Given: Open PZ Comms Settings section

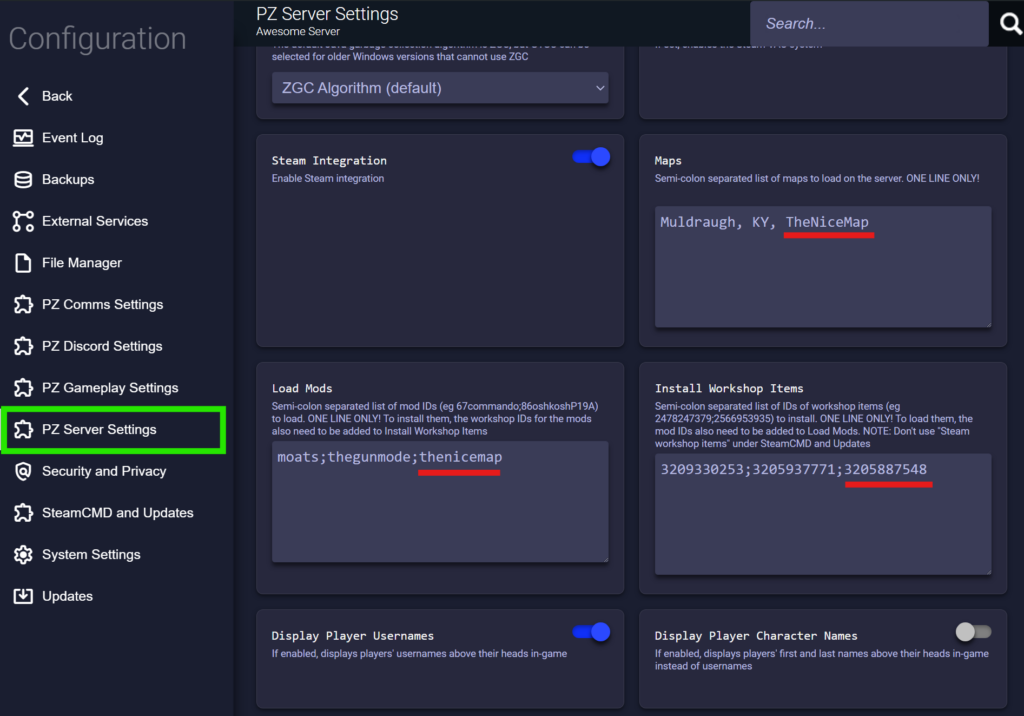Looking at the screenshot, I should (102, 305).
